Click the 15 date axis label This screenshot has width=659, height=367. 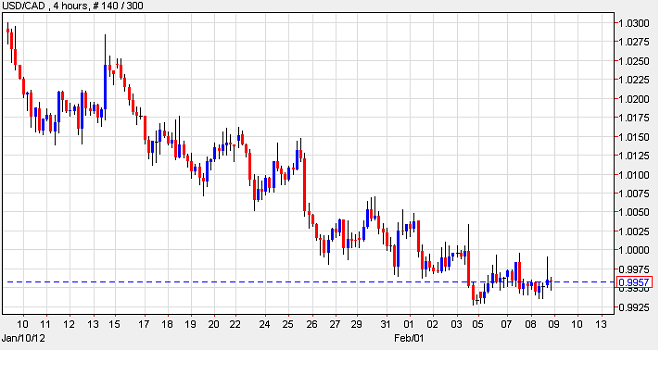coord(114,325)
